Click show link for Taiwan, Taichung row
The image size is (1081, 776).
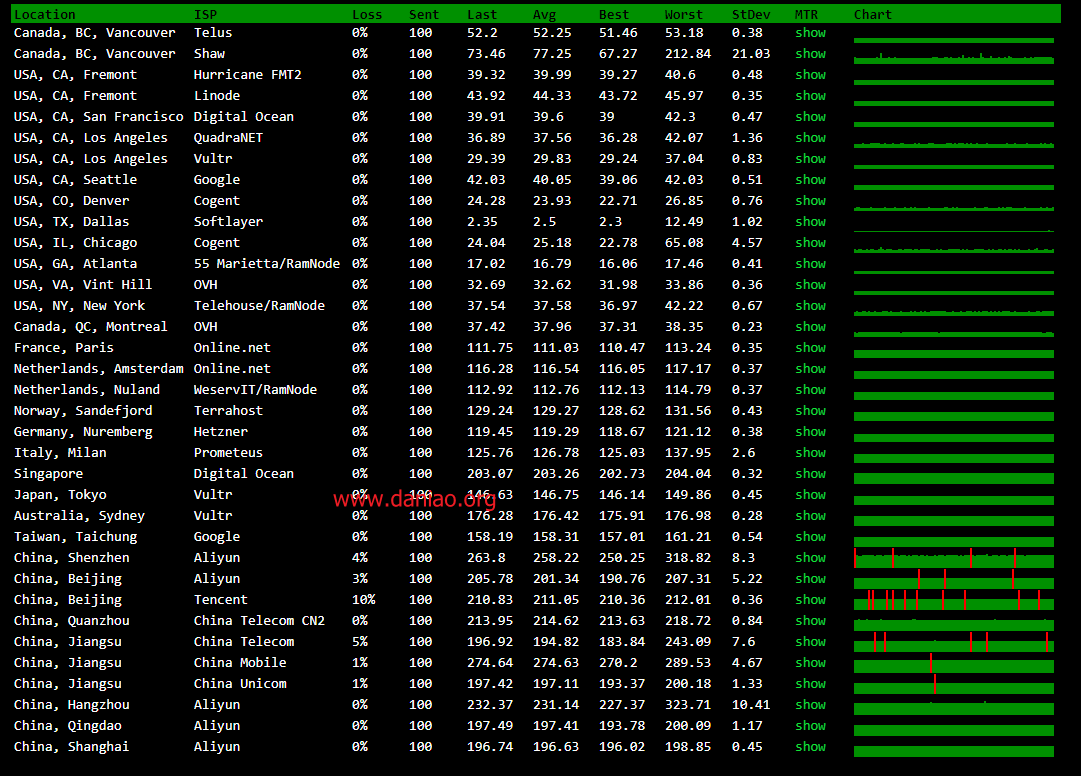point(810,537)
